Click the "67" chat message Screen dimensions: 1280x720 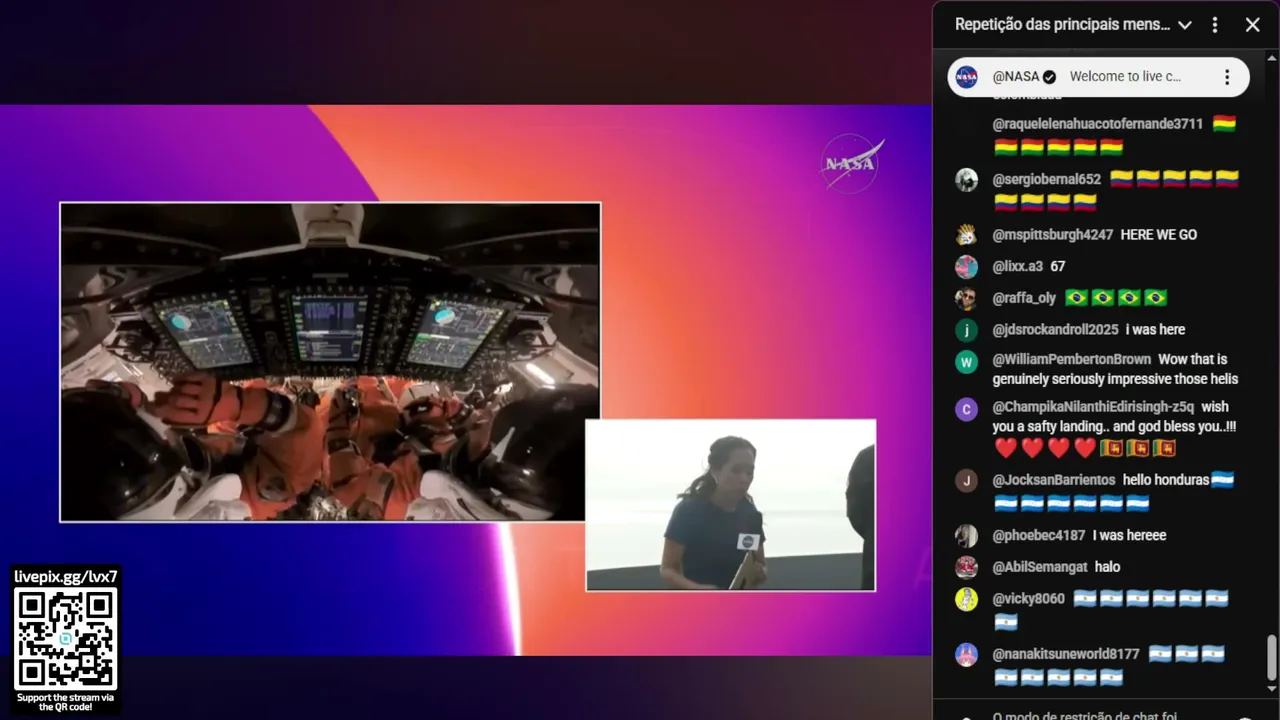click(x=1058, y=267)
